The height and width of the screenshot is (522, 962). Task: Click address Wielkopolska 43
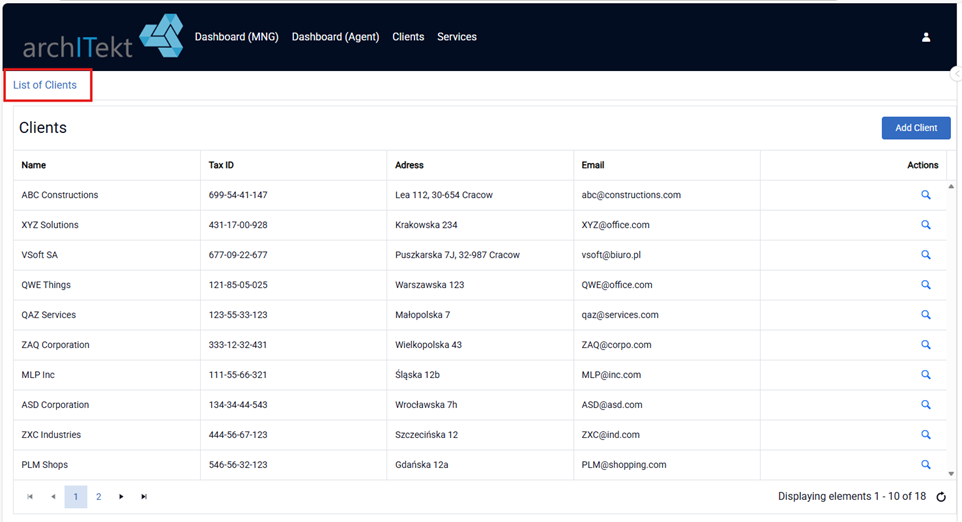(x=428, y=345)
